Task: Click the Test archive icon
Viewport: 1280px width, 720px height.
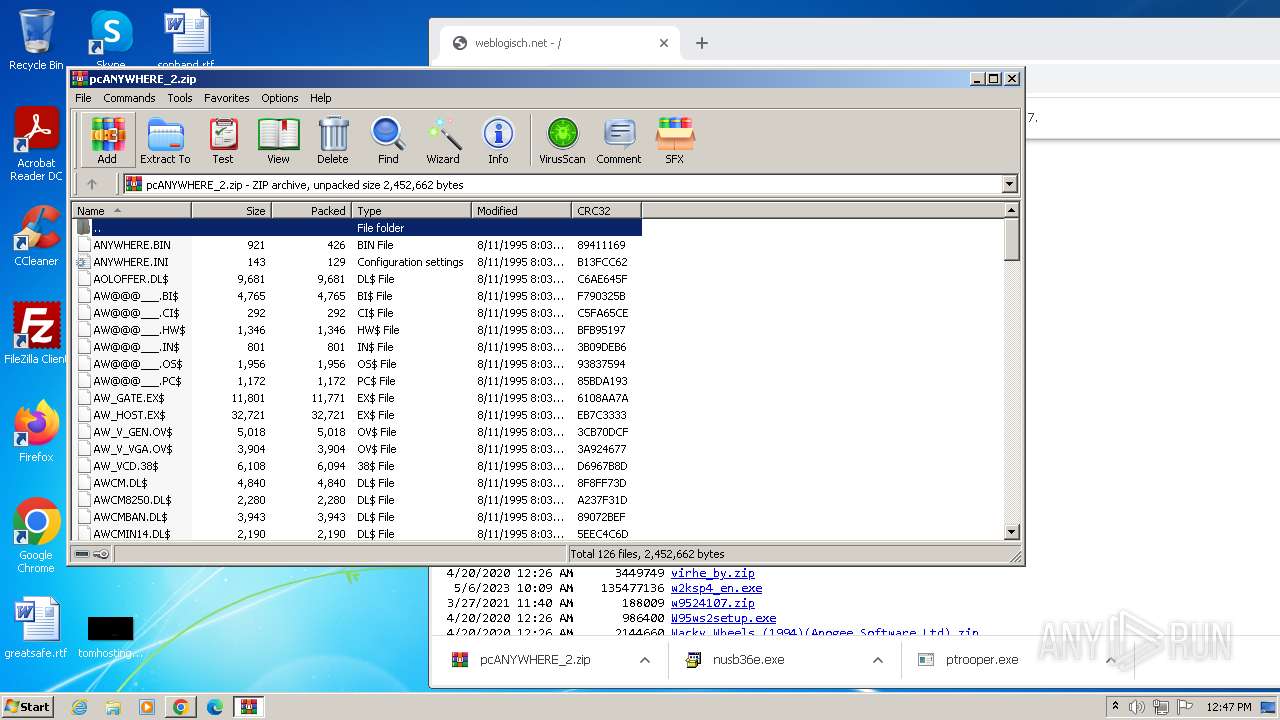Action: coord(223,140)
